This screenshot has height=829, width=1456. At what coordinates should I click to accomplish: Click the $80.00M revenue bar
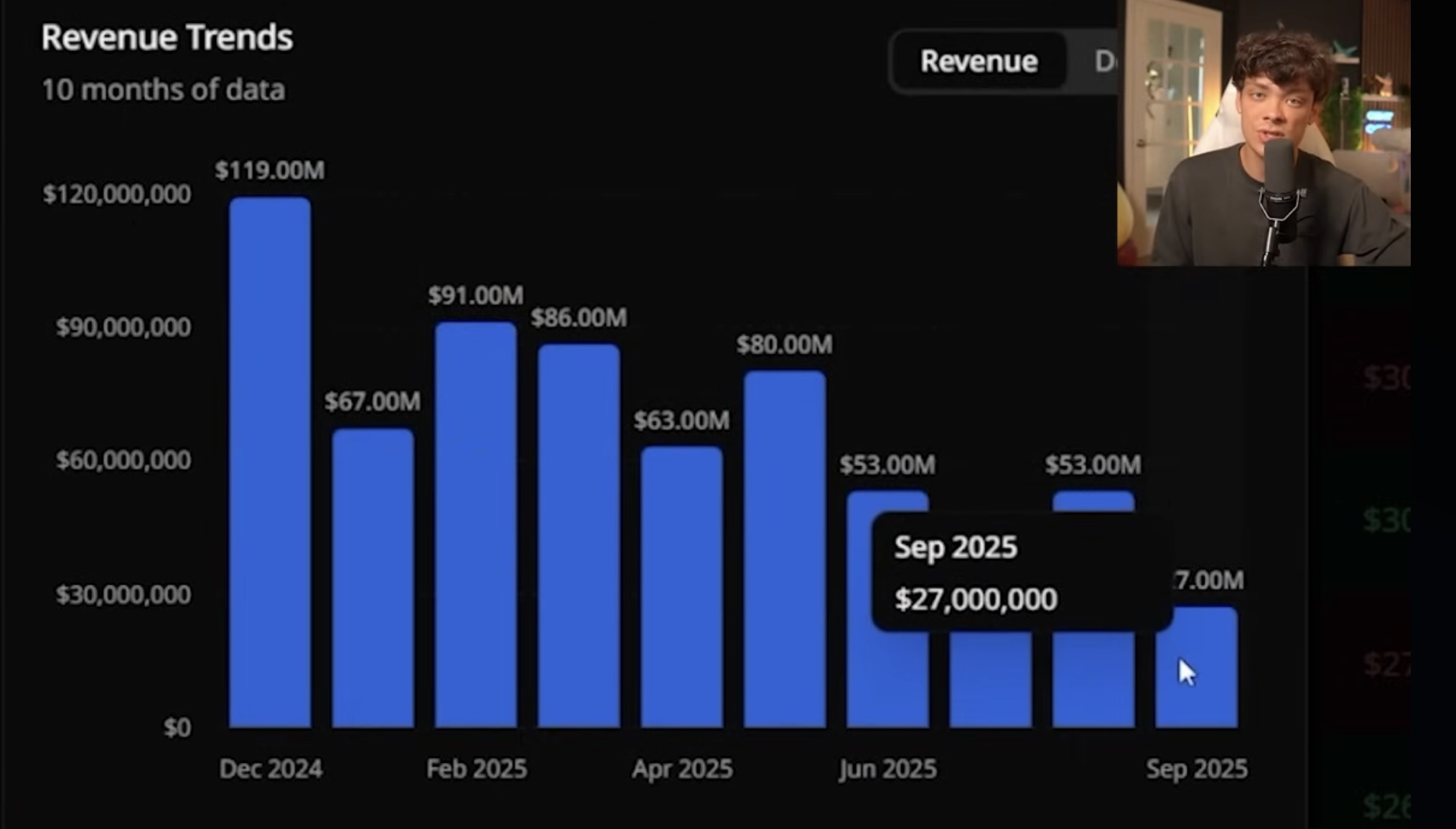coord(785,550)
